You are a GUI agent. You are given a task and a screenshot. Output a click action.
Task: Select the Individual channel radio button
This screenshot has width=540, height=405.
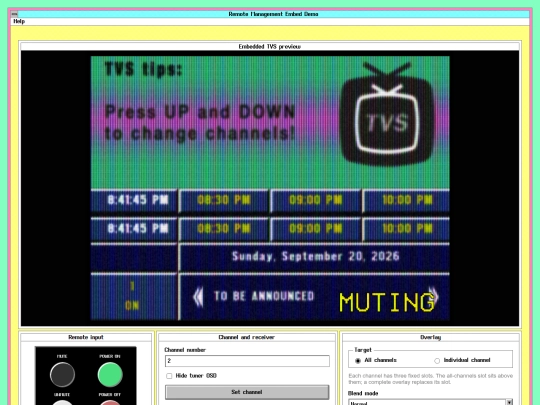pyautogui.click(x=437, y=361)
